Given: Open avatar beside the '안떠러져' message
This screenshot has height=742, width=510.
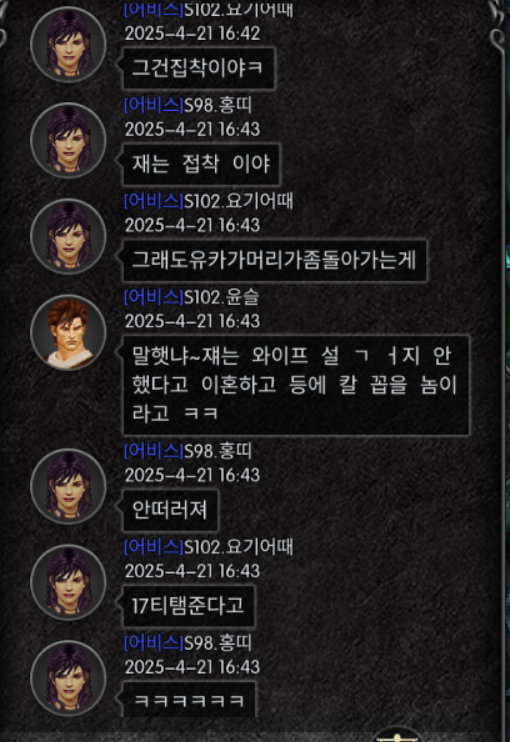Looking at the screenshot, I should 68,486.
